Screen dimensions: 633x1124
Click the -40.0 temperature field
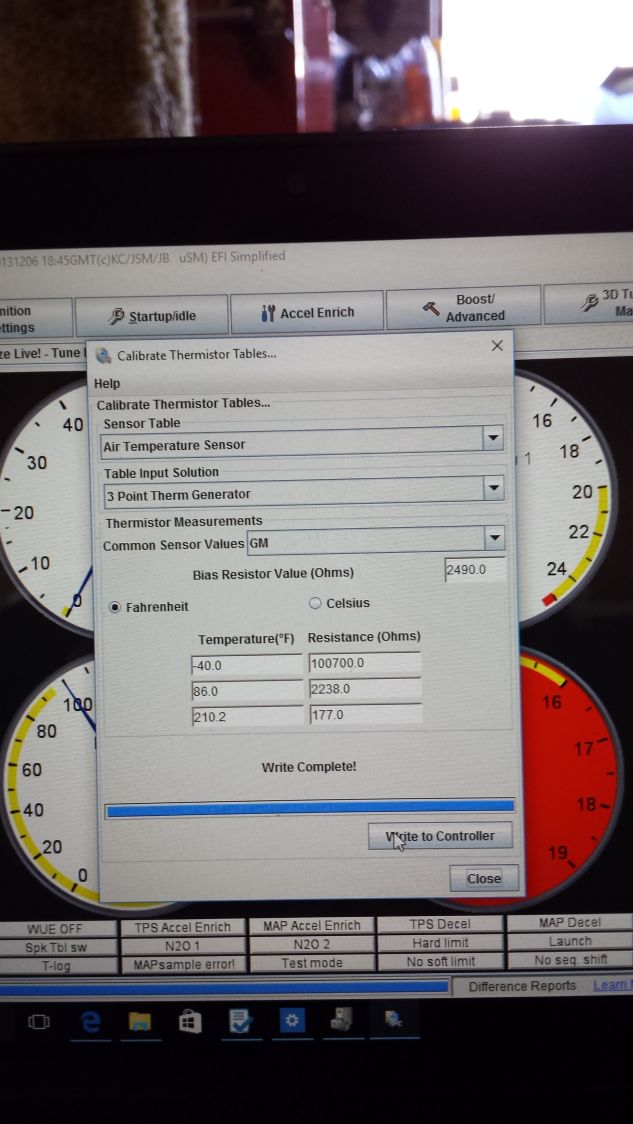point(247,665)
